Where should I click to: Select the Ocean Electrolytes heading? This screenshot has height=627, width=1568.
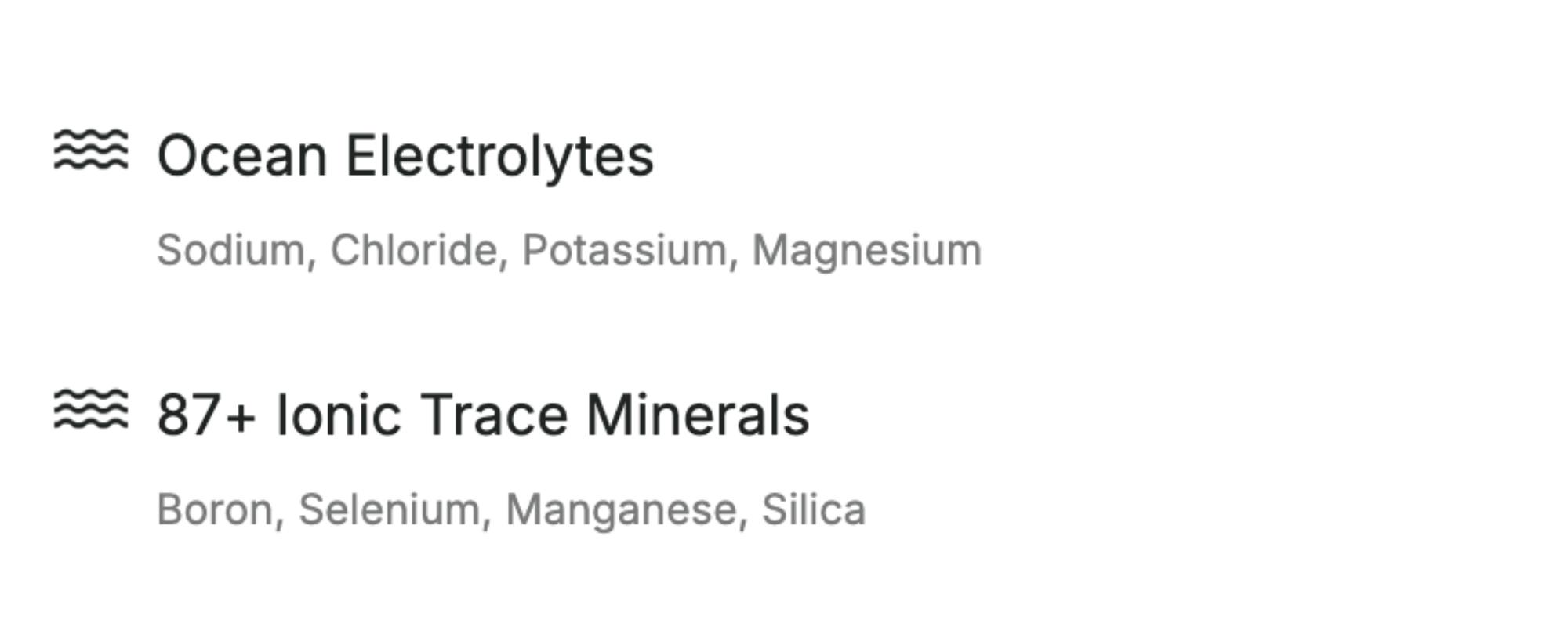pos(405,155)
